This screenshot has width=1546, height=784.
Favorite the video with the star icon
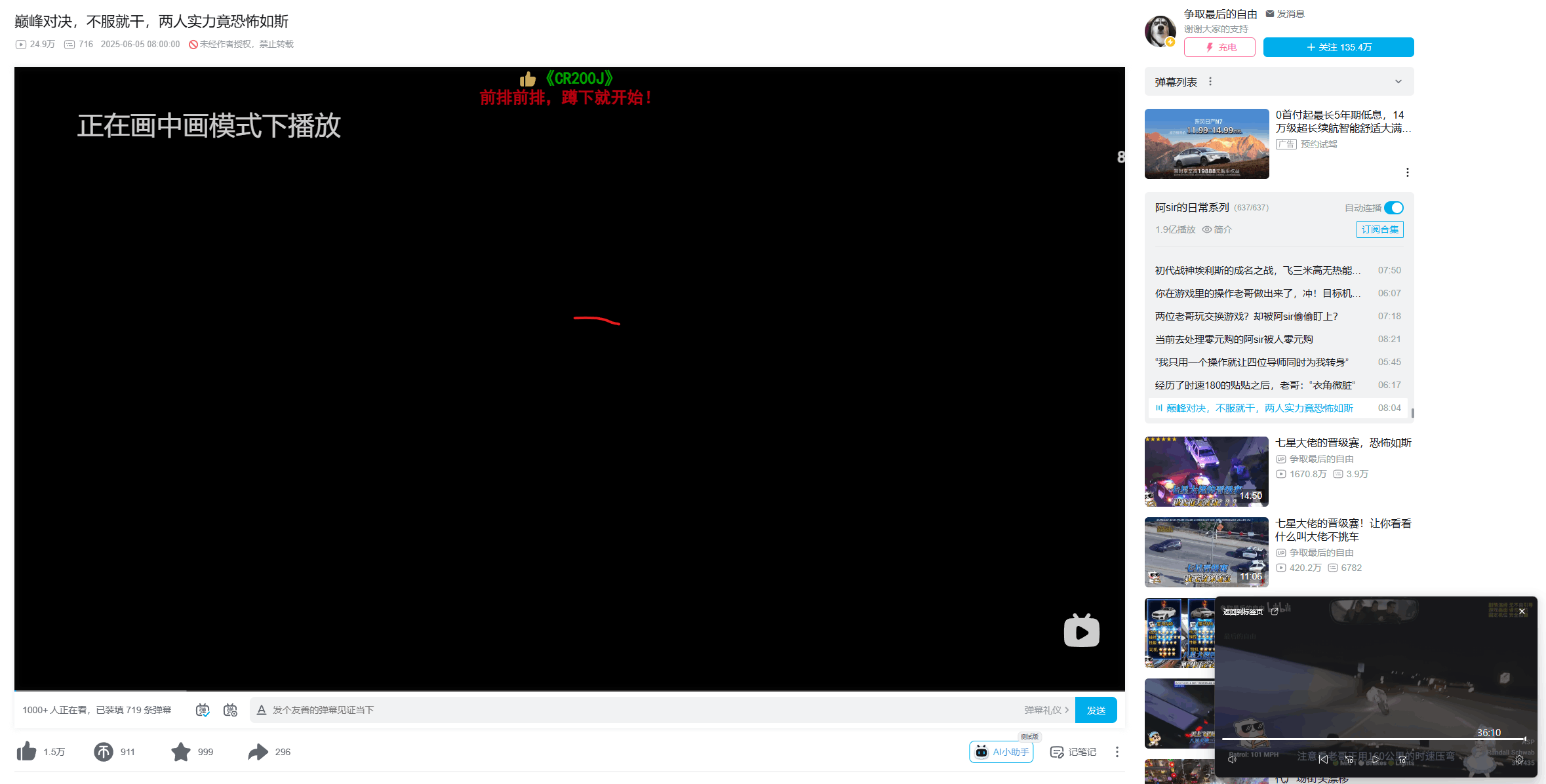tap(180, 751)
